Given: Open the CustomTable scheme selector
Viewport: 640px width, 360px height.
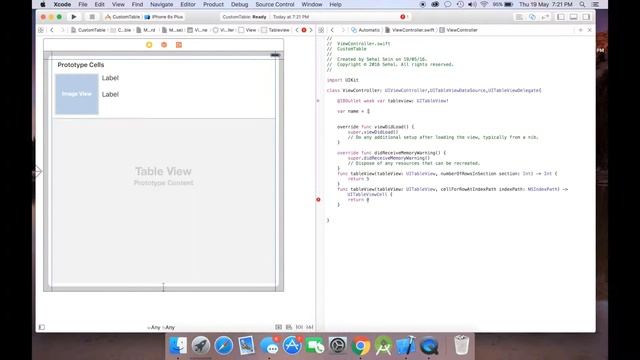Looking at the screenshot, I should [x=123, y=17].
